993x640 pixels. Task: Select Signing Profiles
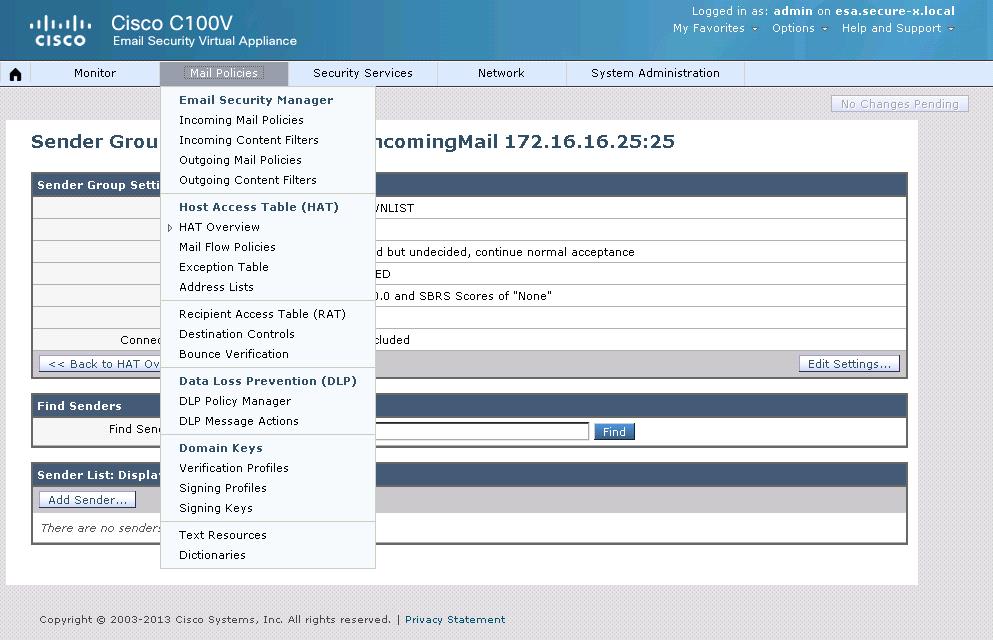coord(223,488)
